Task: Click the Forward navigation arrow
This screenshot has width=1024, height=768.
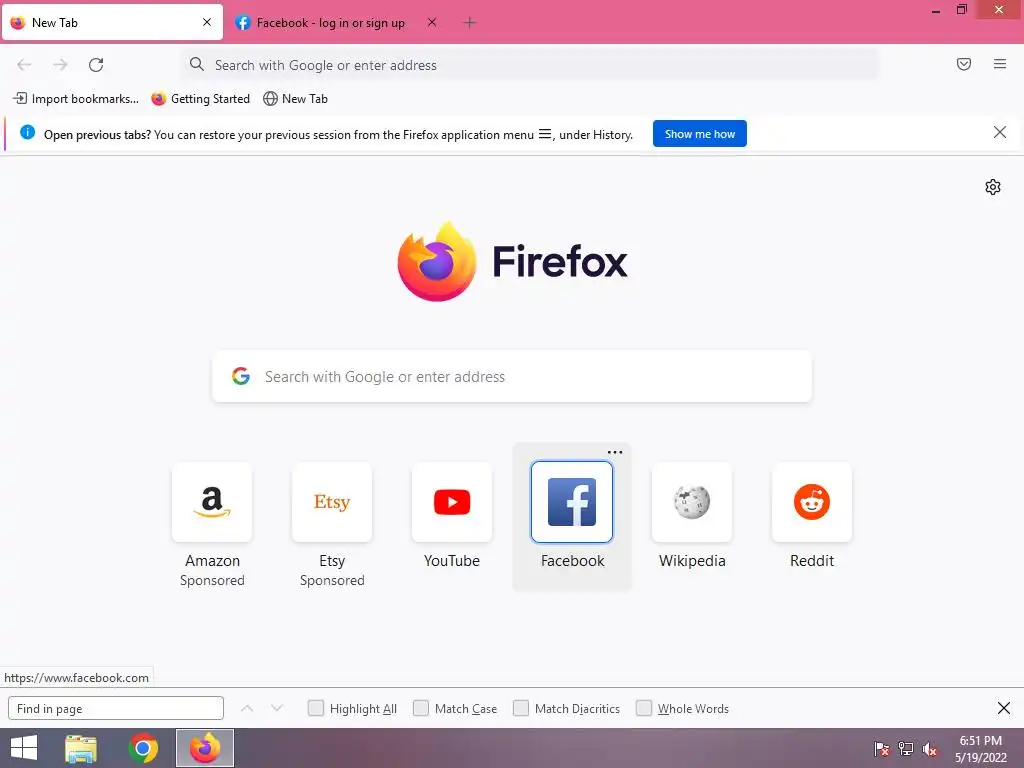Action: [x=60, y=65]
